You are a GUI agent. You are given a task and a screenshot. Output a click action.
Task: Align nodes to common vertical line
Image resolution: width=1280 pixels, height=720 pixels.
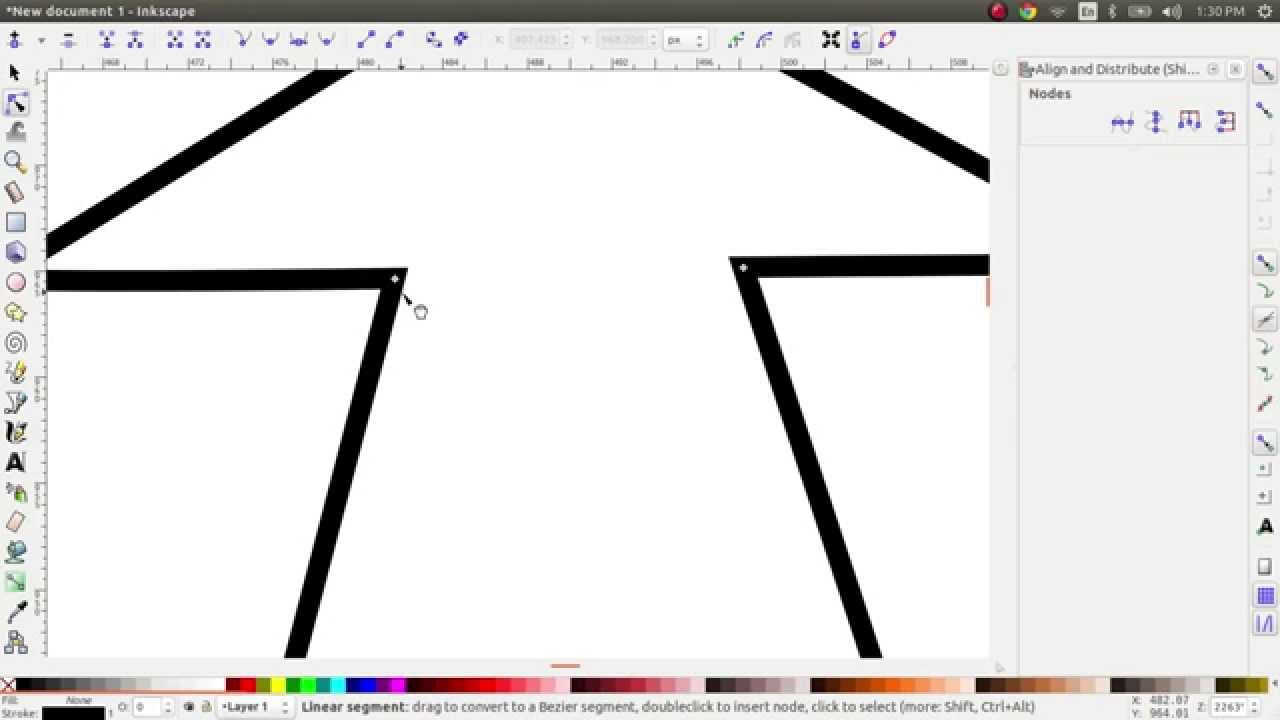(1156, 123)
